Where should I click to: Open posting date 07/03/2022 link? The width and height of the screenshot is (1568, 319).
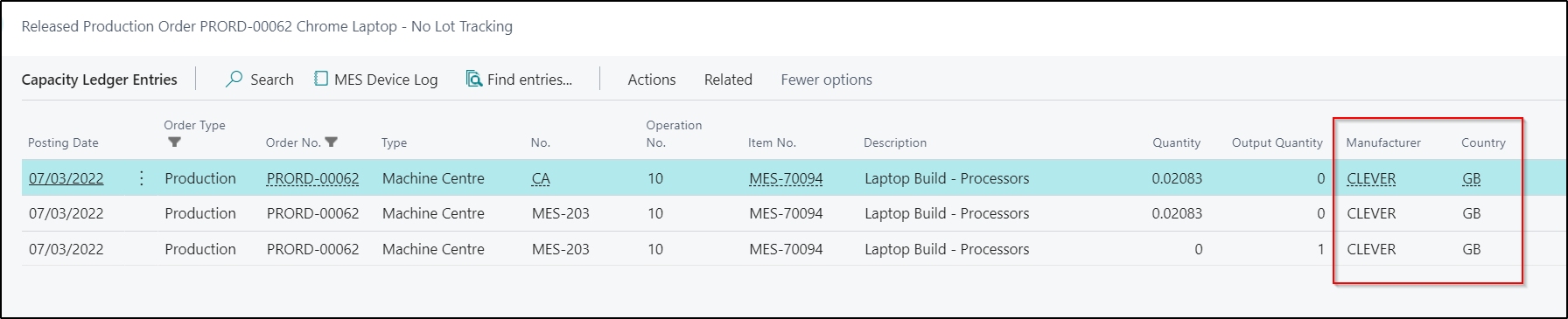[66, 178]
